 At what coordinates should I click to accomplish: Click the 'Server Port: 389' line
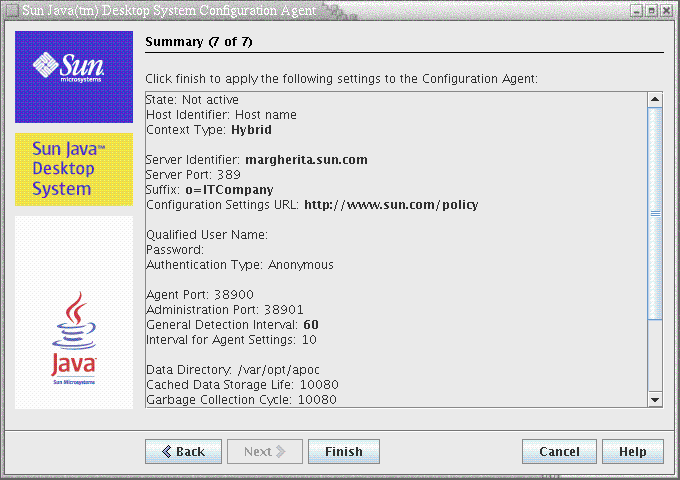coord(193,175)
